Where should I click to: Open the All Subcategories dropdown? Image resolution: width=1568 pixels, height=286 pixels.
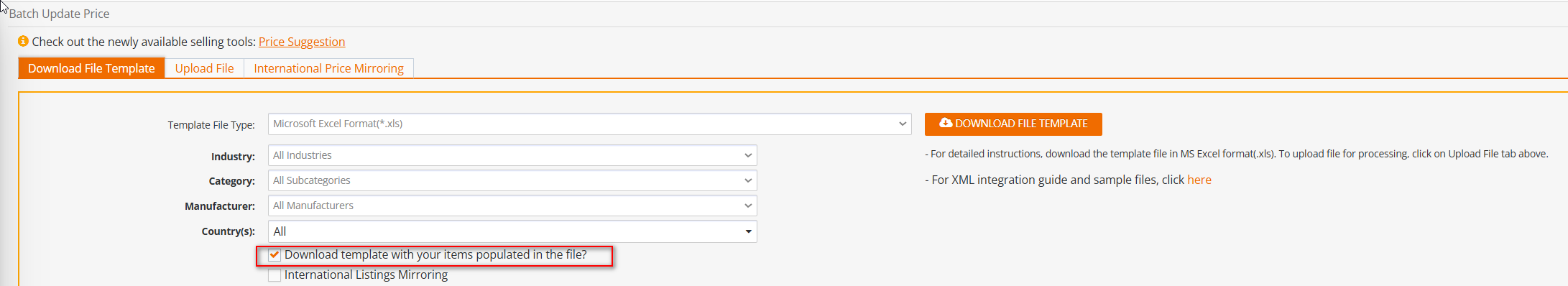[x=512, y=180]
